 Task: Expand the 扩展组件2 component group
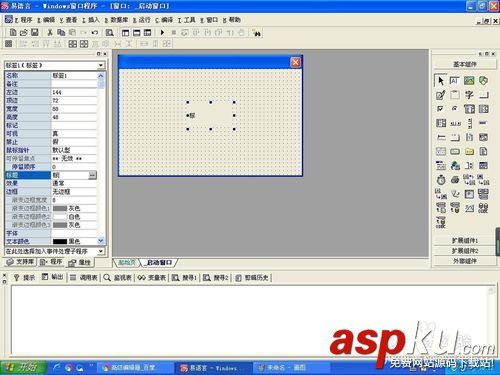[x=465, y=251]
